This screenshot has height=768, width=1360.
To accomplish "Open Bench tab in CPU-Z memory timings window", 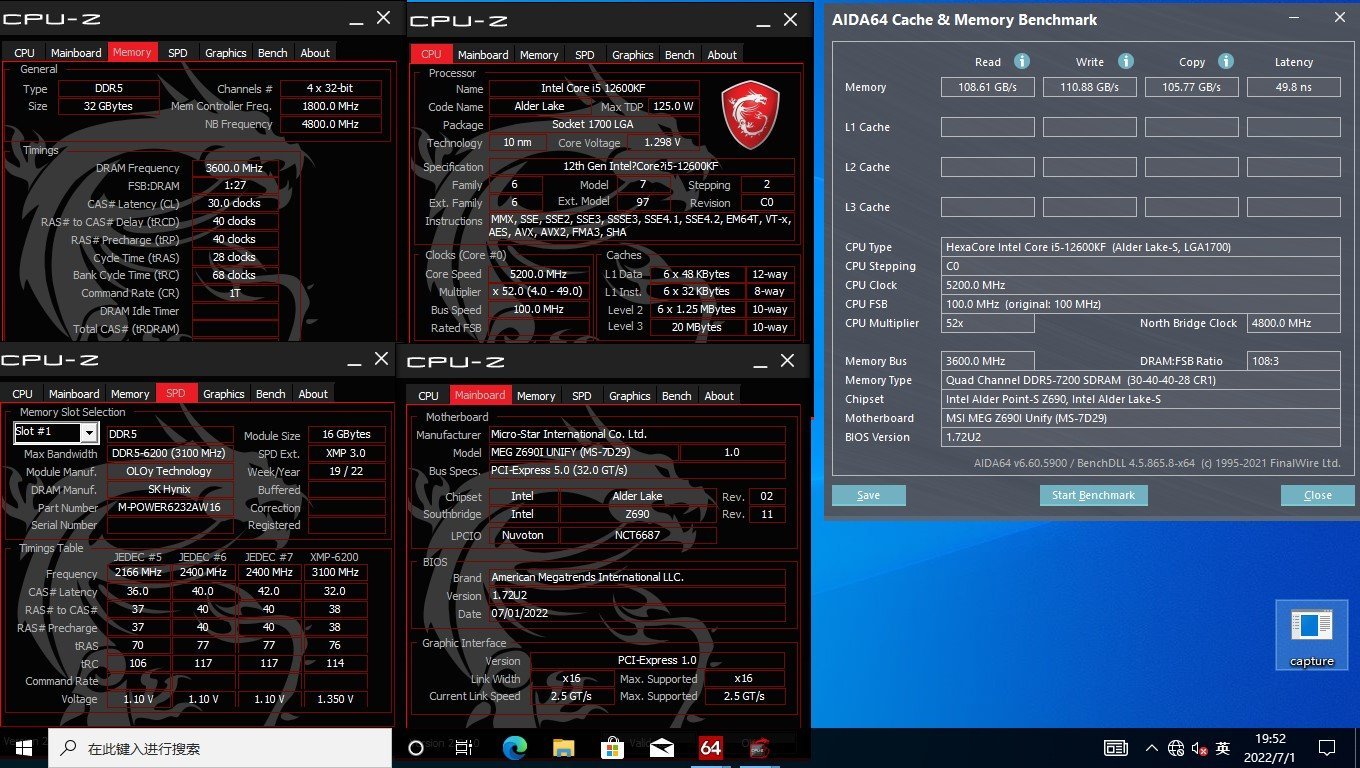I will click(x=272, y=53).
